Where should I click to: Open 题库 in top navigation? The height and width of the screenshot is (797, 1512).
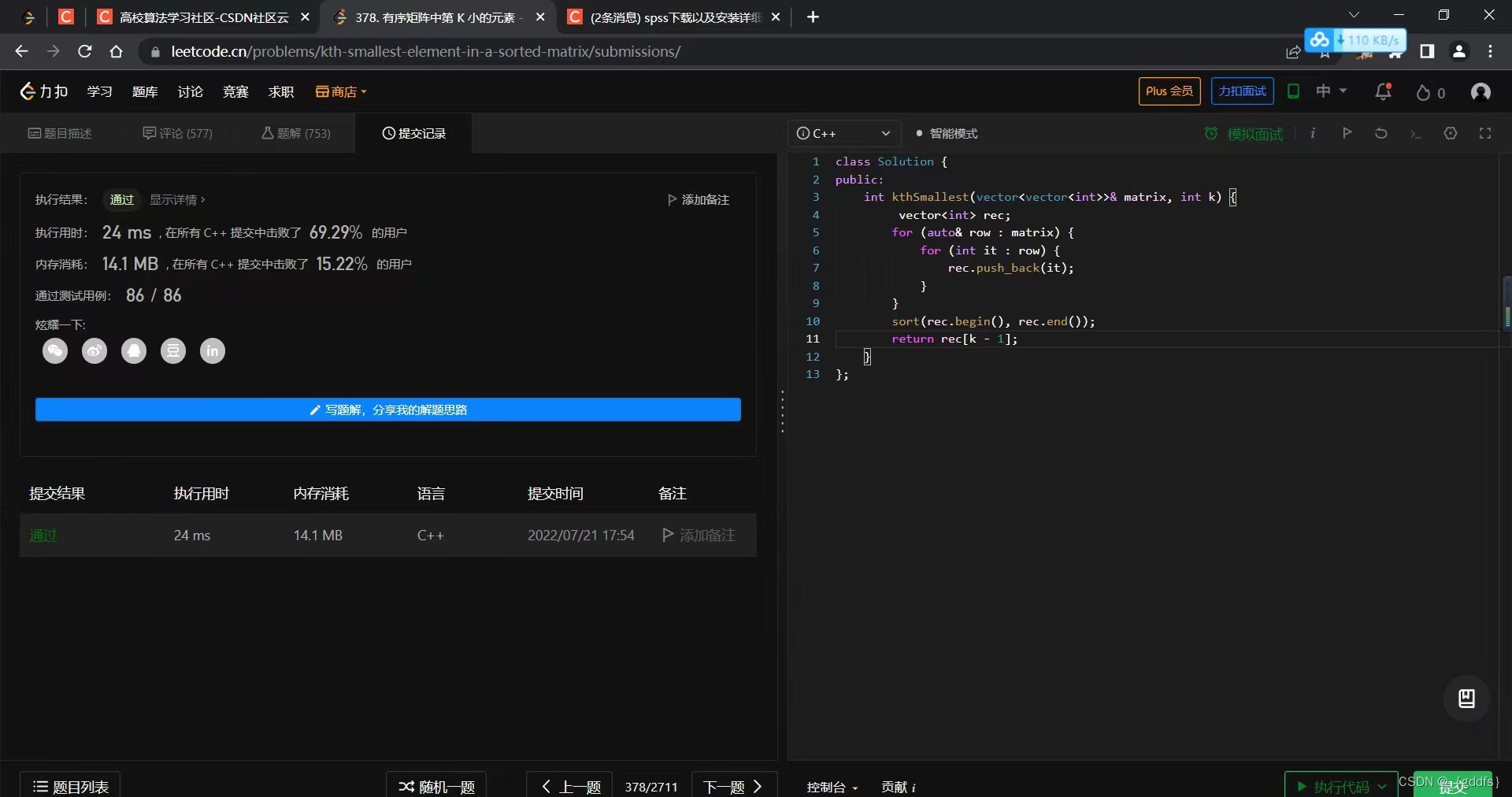(145, 91)
